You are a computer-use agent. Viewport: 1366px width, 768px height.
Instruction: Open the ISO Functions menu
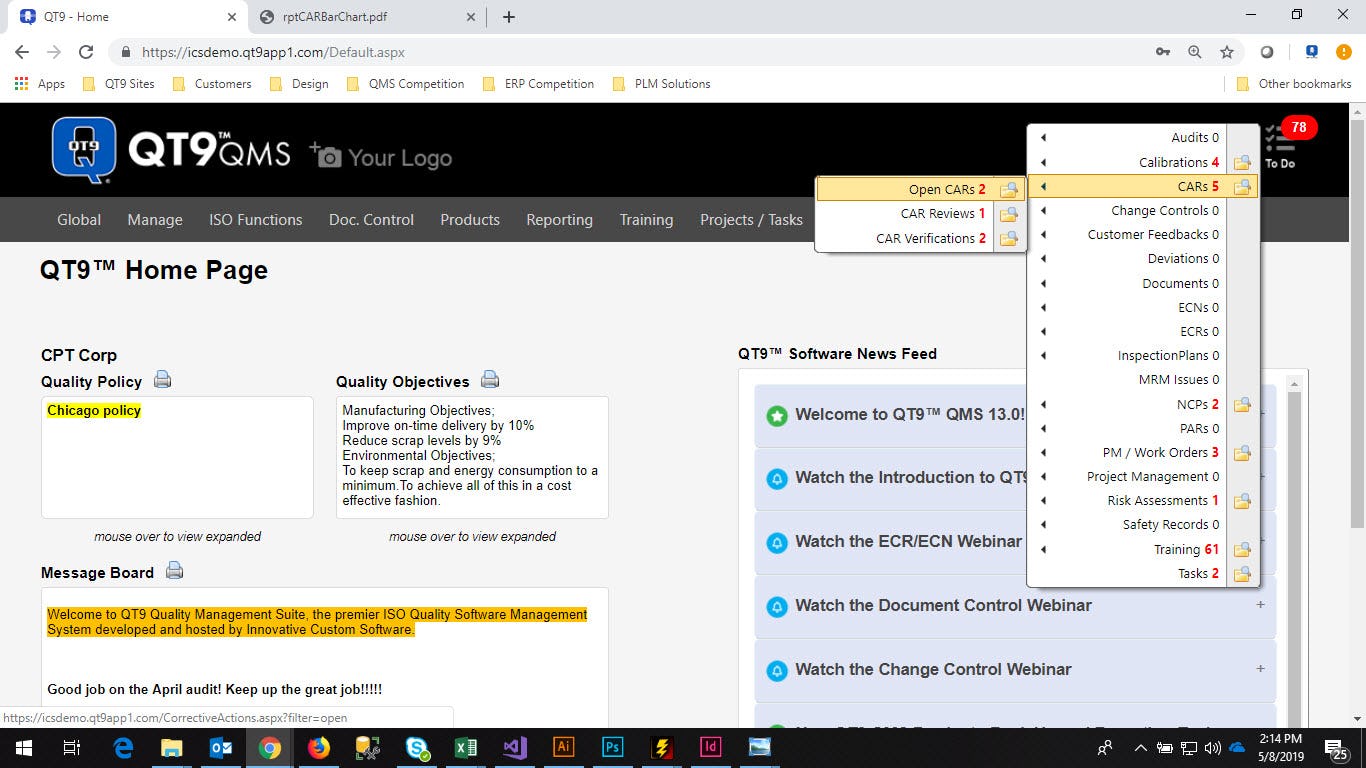tap(256, 220)
